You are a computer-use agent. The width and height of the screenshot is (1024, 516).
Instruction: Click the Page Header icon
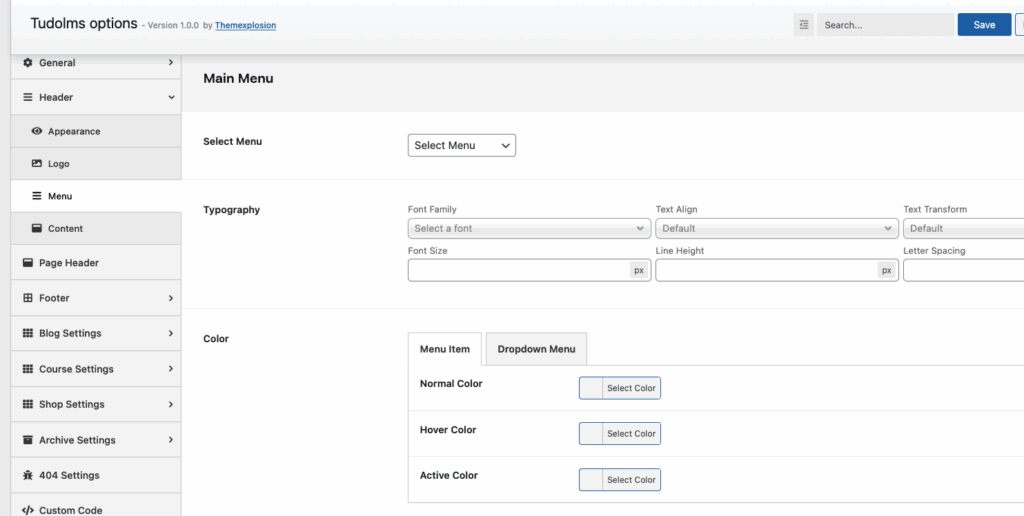[27, 263]
